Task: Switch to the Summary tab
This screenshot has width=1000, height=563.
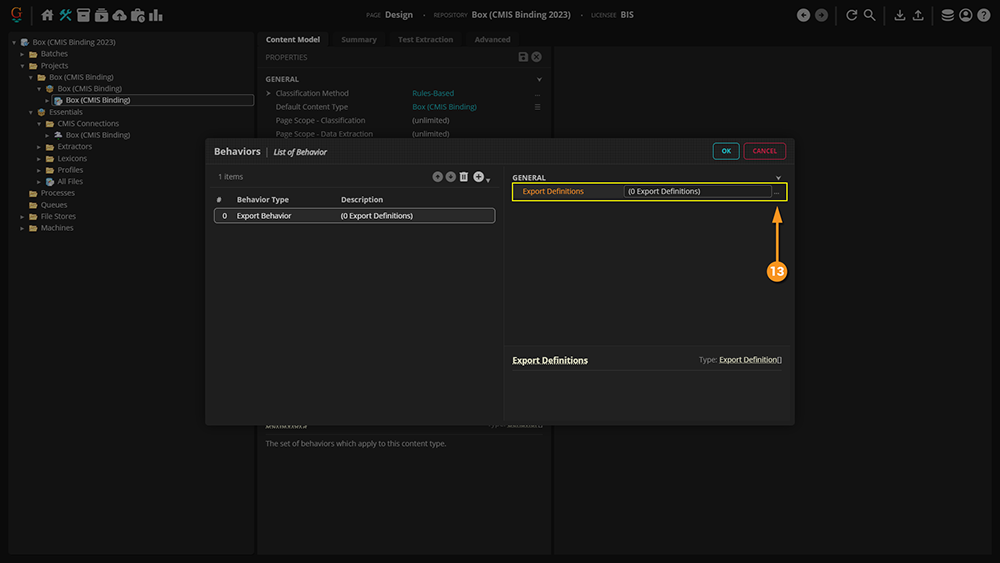Action: coord(359,40)
